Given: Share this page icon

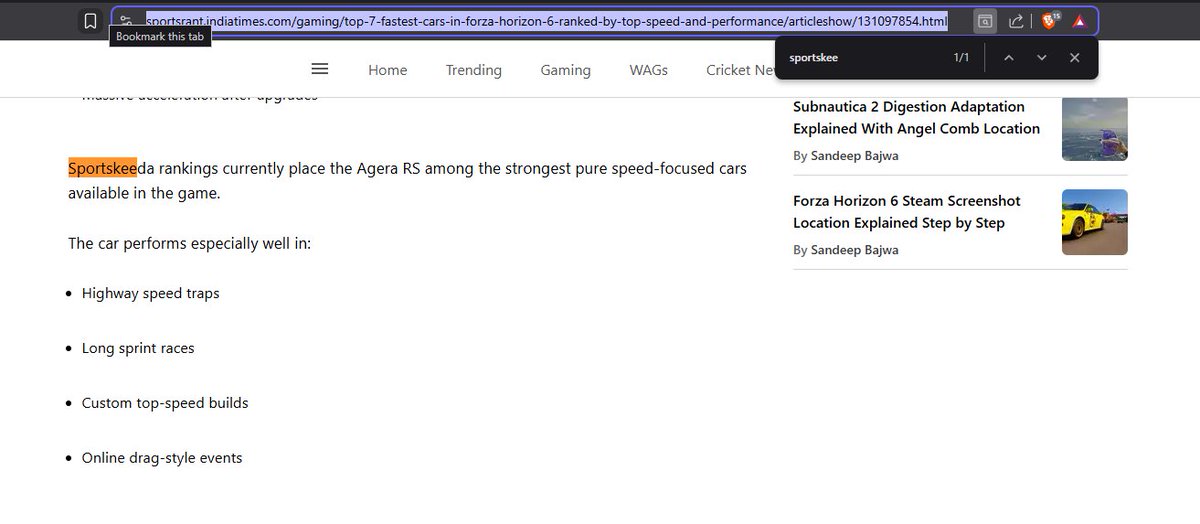Looking at the screenshot, I should pyautogui.click(x=1016, y=21).
